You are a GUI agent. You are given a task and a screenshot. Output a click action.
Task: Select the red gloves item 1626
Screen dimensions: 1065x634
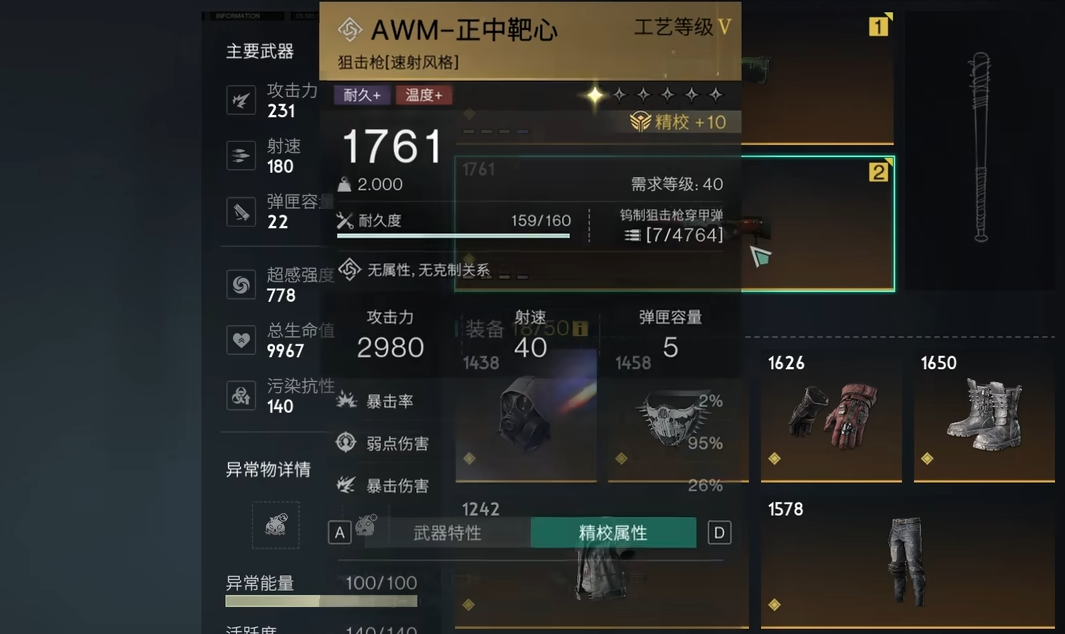831,416
